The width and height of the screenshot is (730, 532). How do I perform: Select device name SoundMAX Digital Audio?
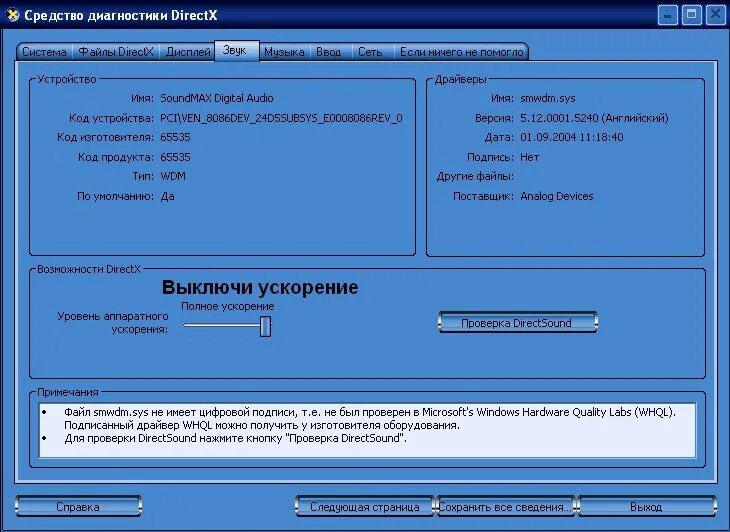[216, 98]
